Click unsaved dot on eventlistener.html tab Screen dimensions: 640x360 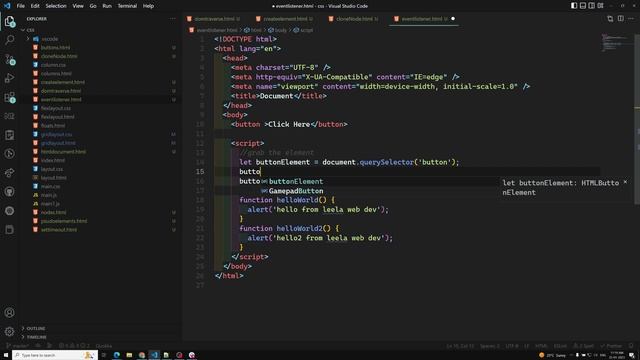453,19
